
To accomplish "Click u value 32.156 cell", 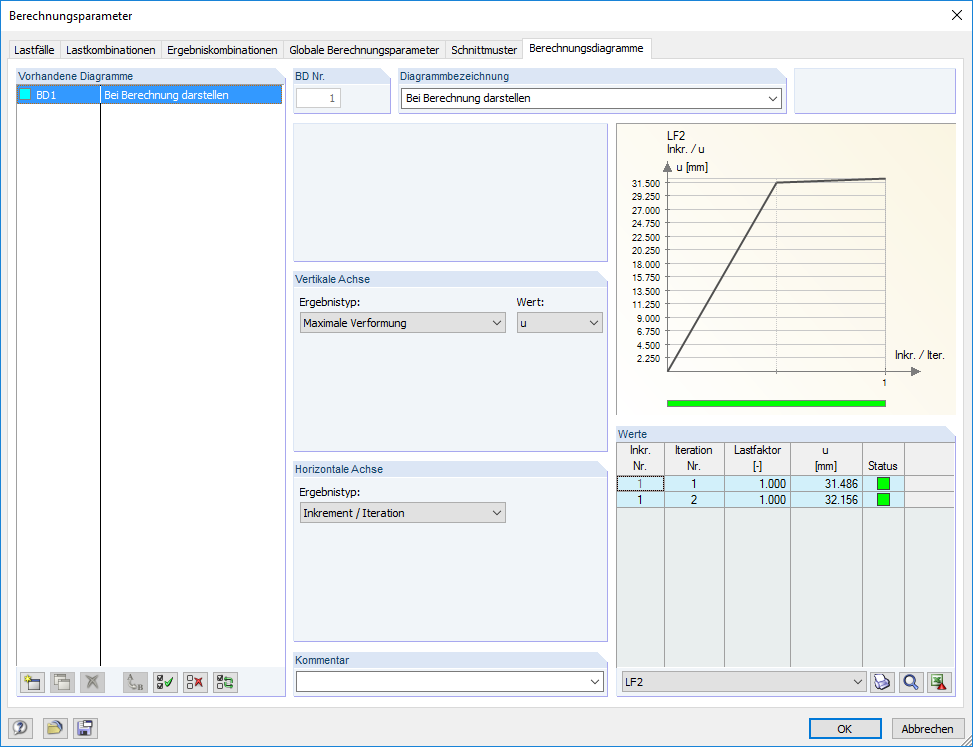I will (827, 500).
